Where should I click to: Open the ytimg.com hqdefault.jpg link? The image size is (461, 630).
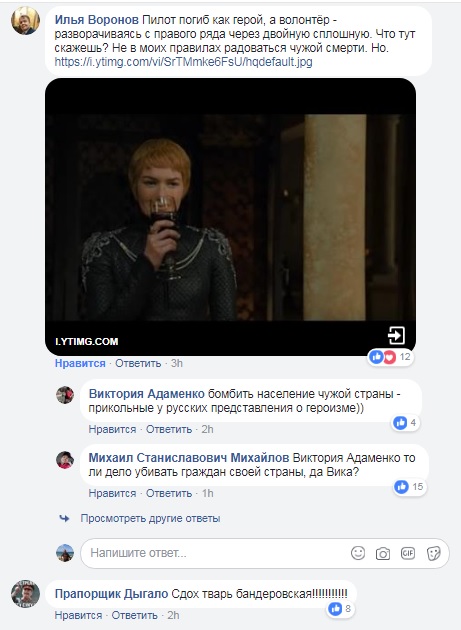[183, 62]
